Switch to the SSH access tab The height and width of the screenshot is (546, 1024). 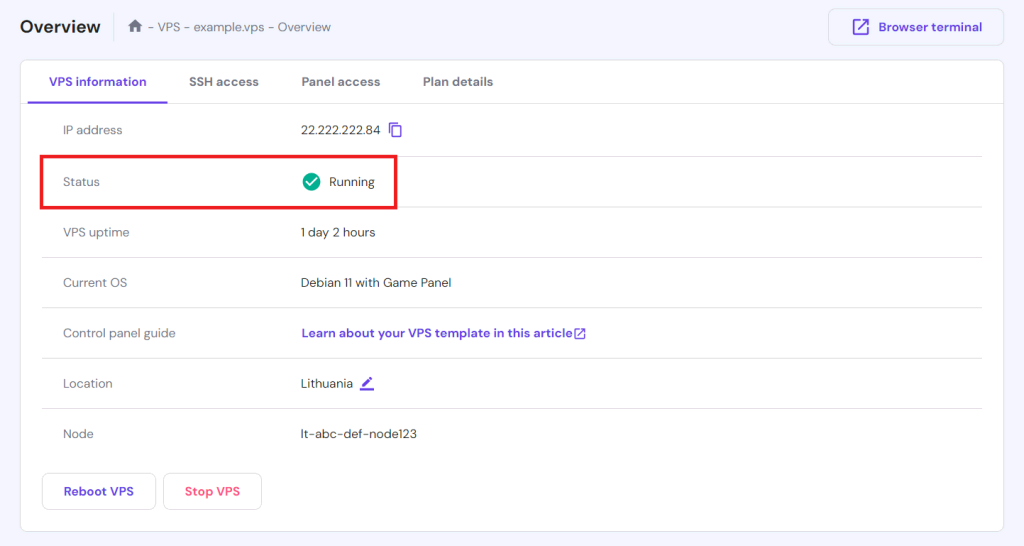tap(224, 82)
